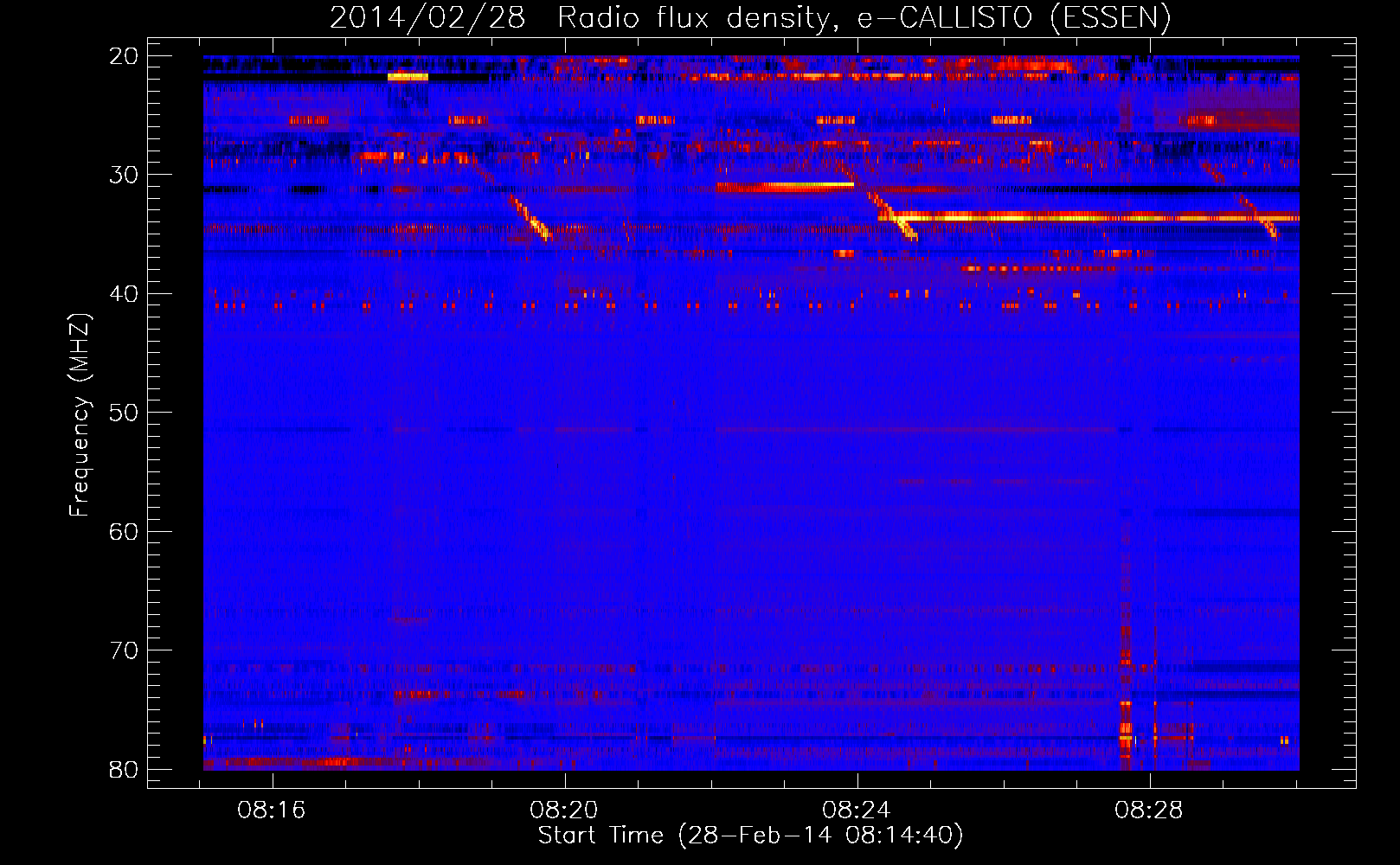Screen dimensions: 1400x865
Task: Click the 80 frequency tick label
Action: pos(124,769)
